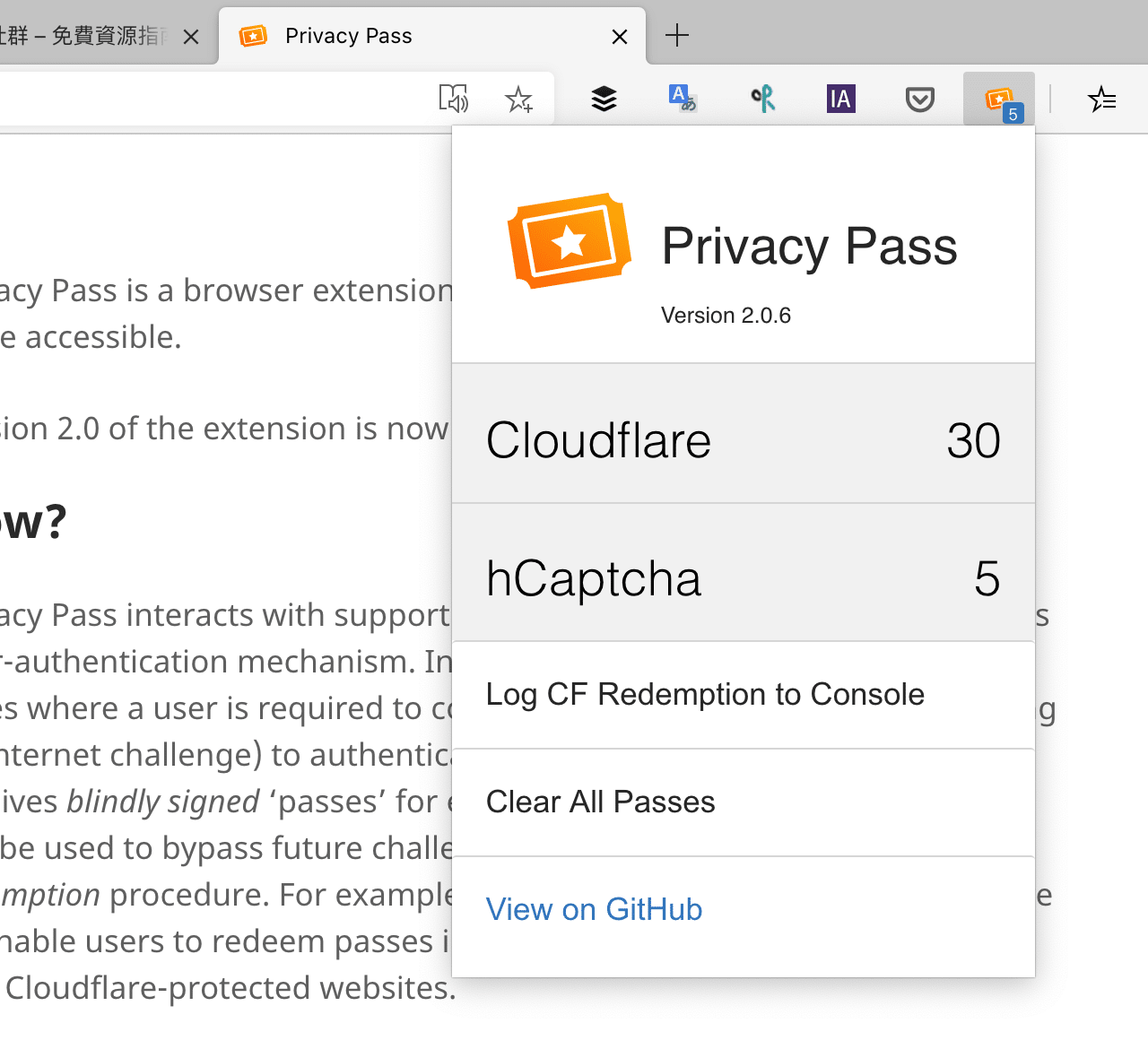Open the Privacy Pass extension popup
Viewport: 1148px width, 1058px height.
(x=998, y=99)
